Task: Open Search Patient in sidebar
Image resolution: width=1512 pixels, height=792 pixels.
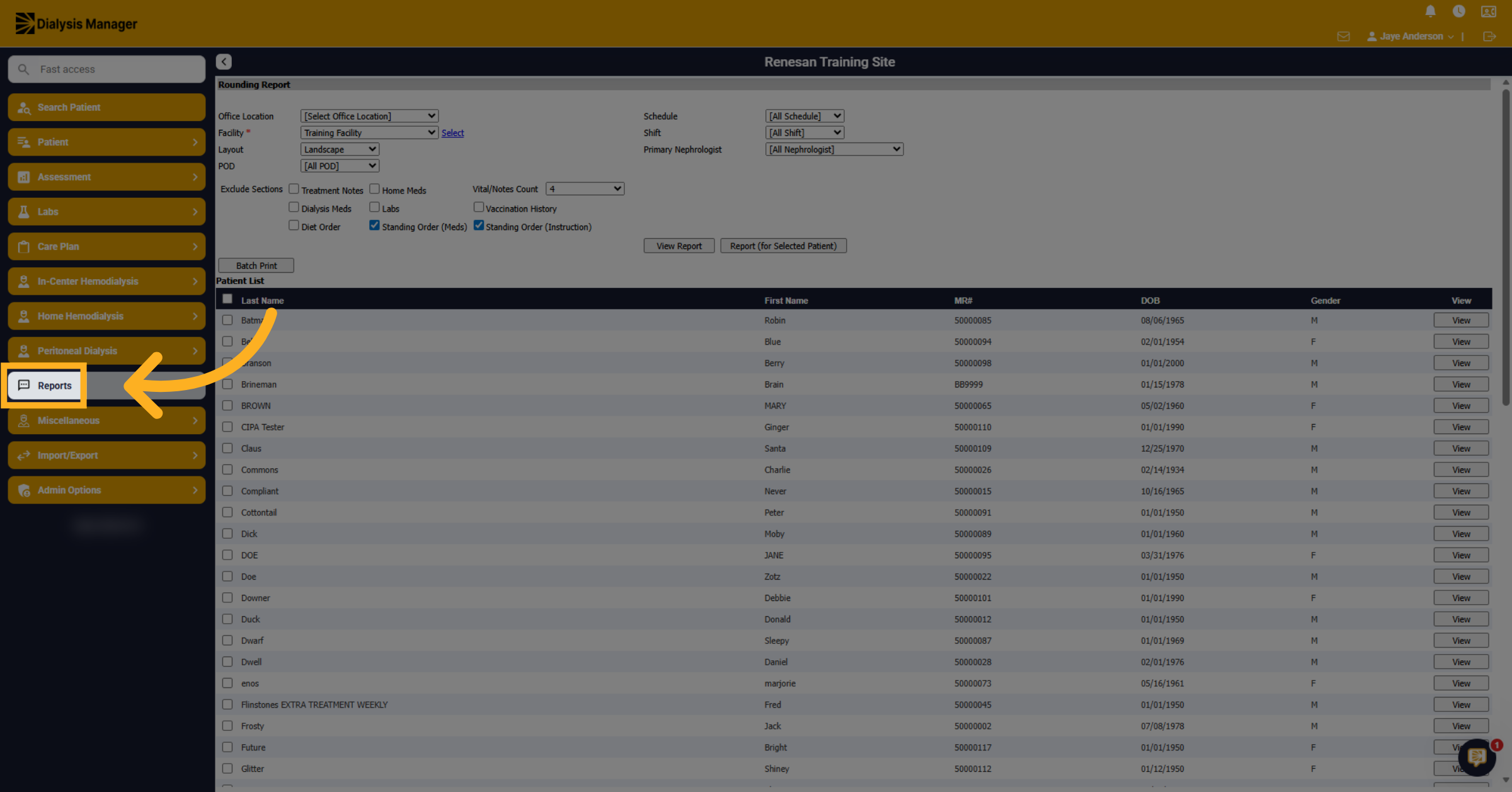Action: tap(106, 107)
